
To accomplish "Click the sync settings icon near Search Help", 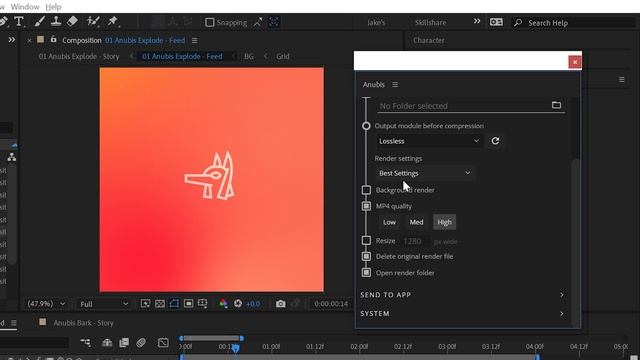I will pyautogui.click(x=496, y=22).
